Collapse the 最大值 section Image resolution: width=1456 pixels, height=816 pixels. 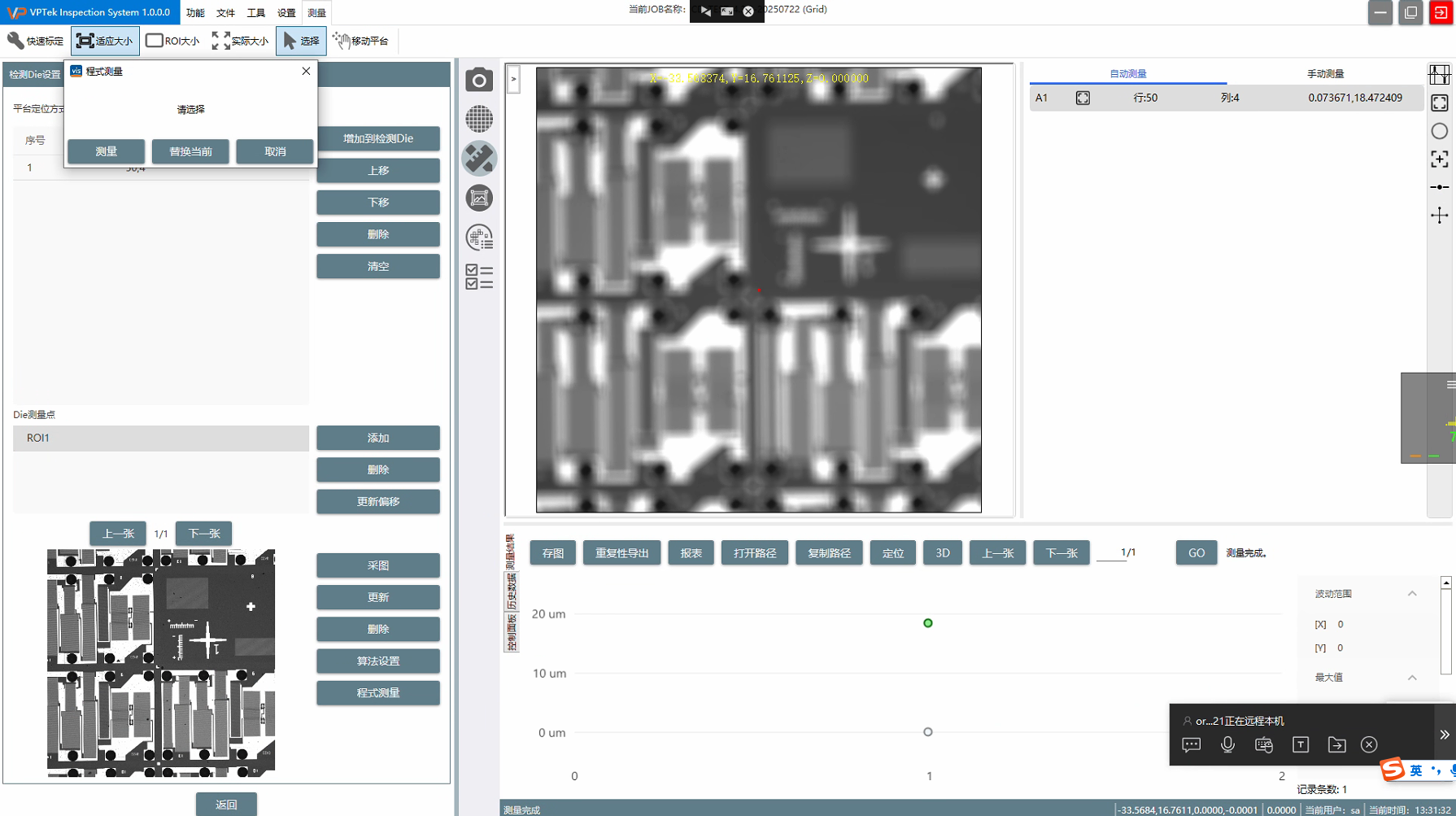(x=1412, y=678)
